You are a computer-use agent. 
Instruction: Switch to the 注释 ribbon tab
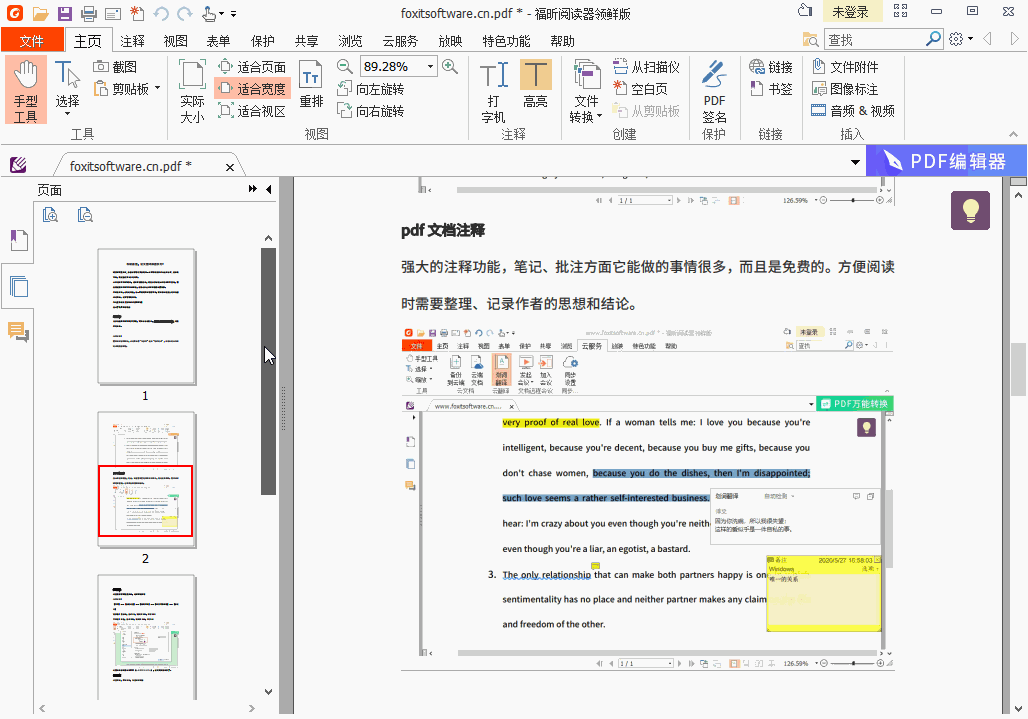pyautogui.click(x=133, y=41)
